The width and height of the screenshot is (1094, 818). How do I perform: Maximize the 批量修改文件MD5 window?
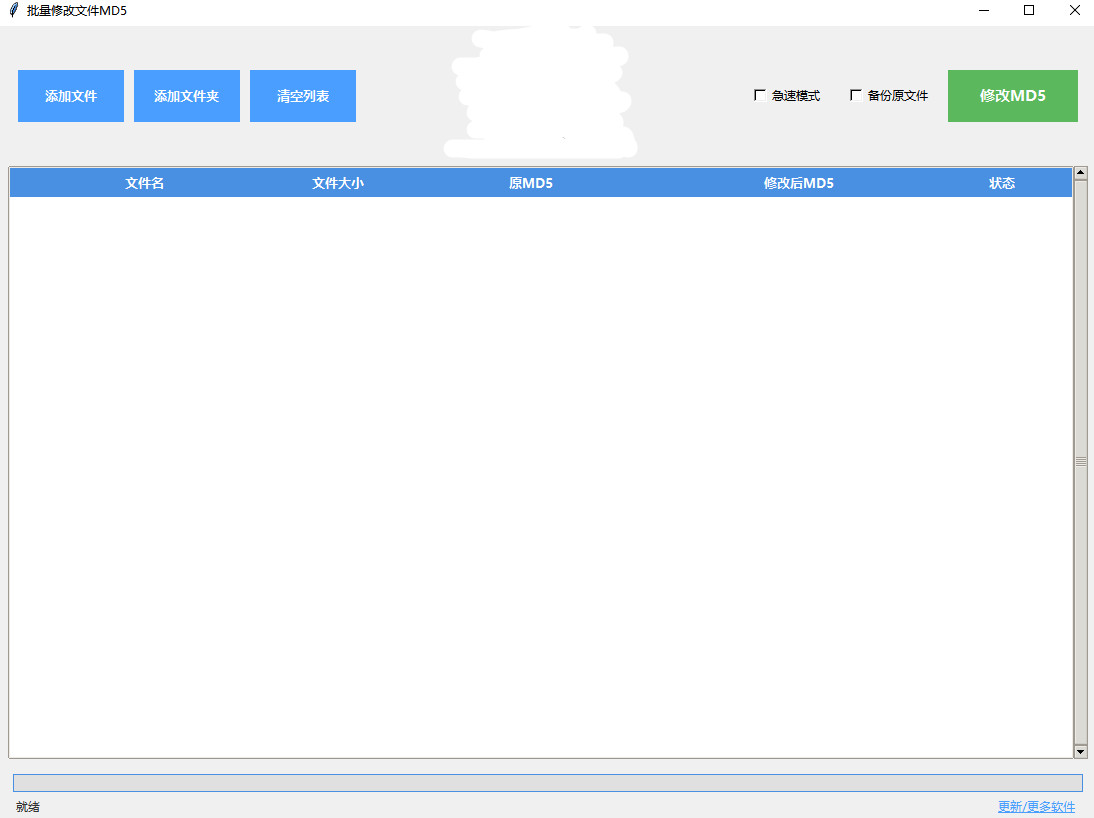click(1029, 10)
